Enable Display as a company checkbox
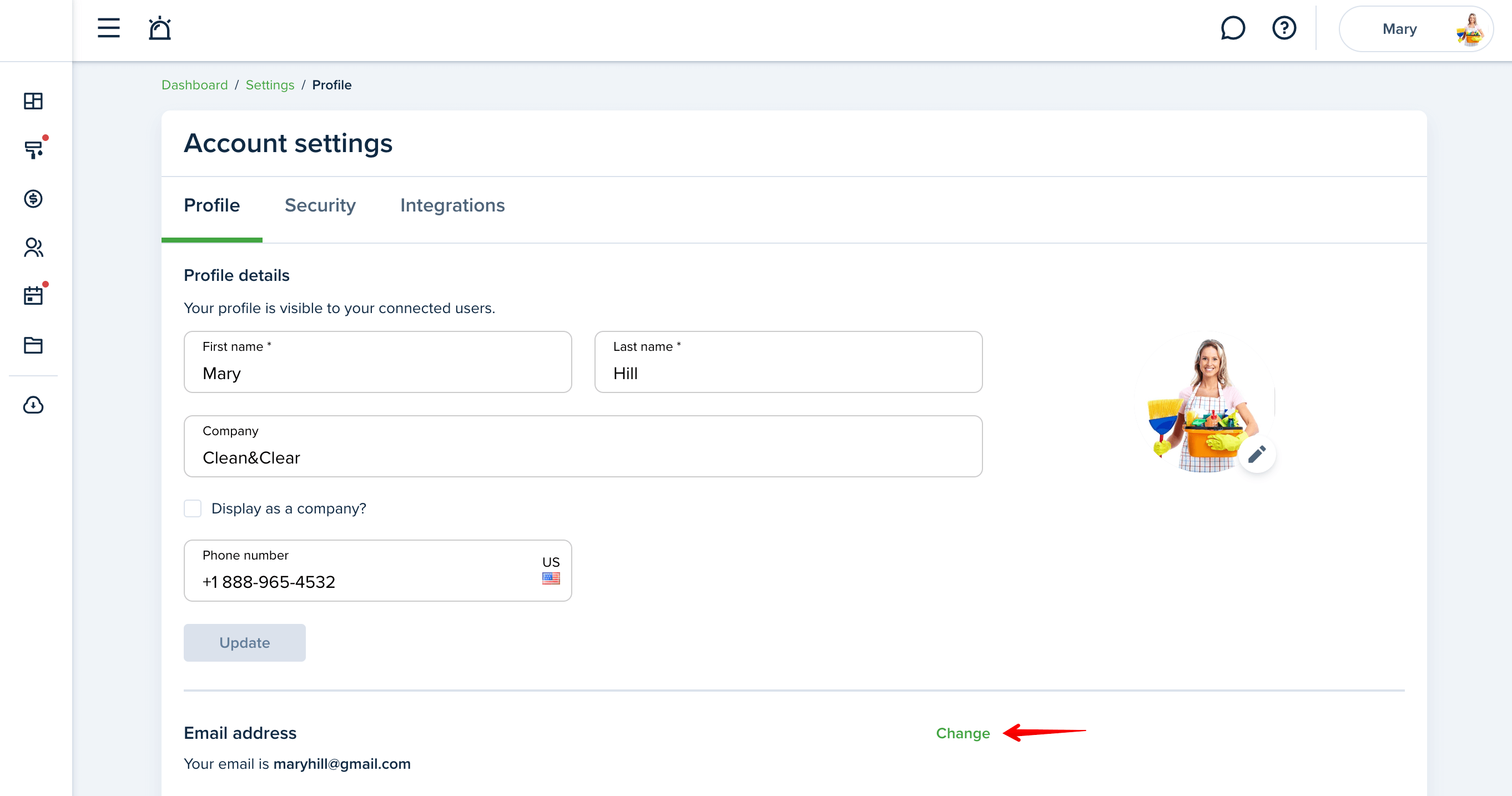The height and width of the screenshot is (796, 1512). point(193,508)
